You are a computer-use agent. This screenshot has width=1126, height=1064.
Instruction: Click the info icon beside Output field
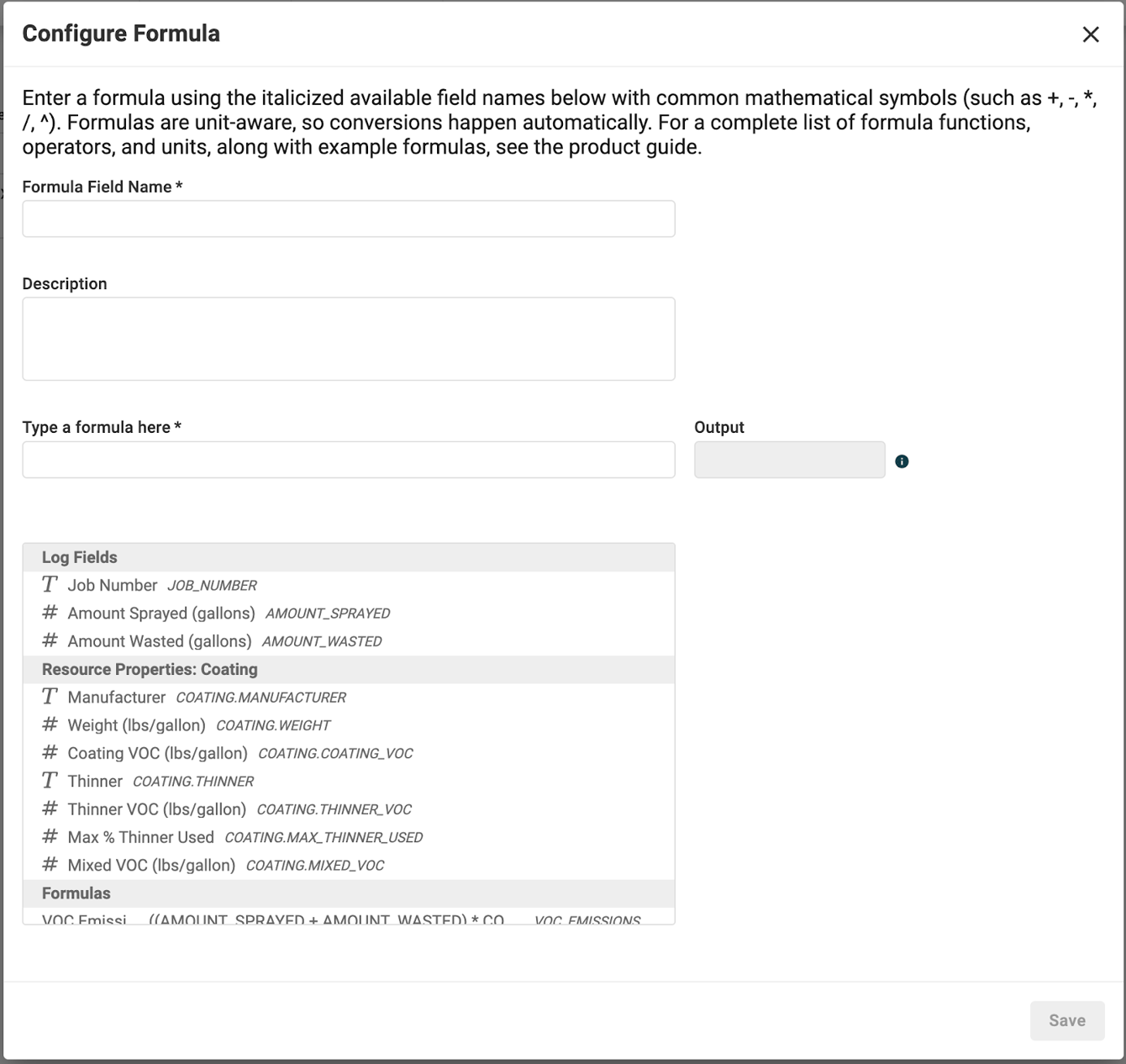[902, 461]
